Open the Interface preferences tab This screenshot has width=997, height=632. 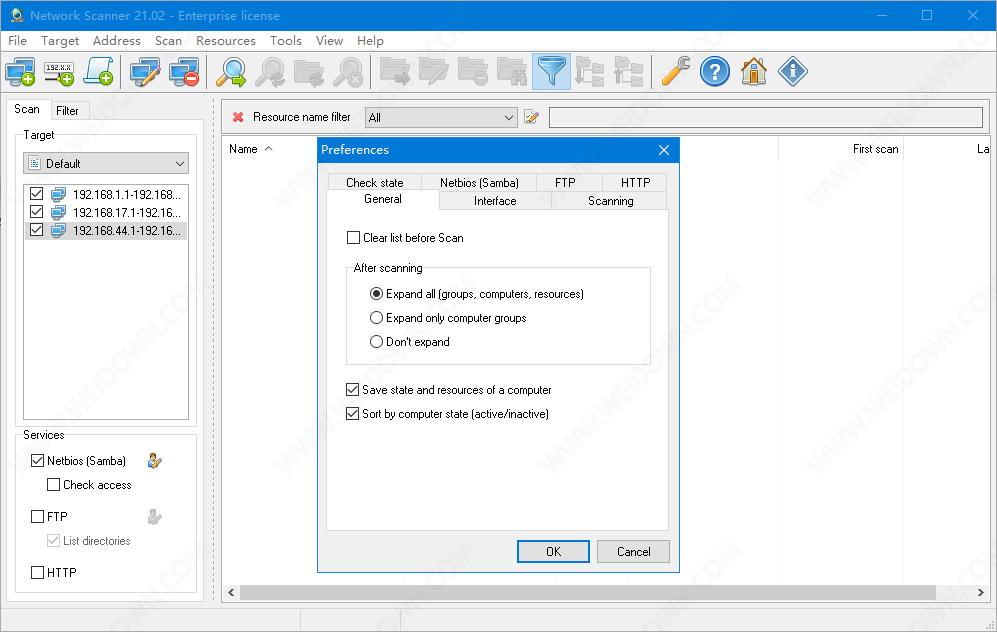[495, 201]
